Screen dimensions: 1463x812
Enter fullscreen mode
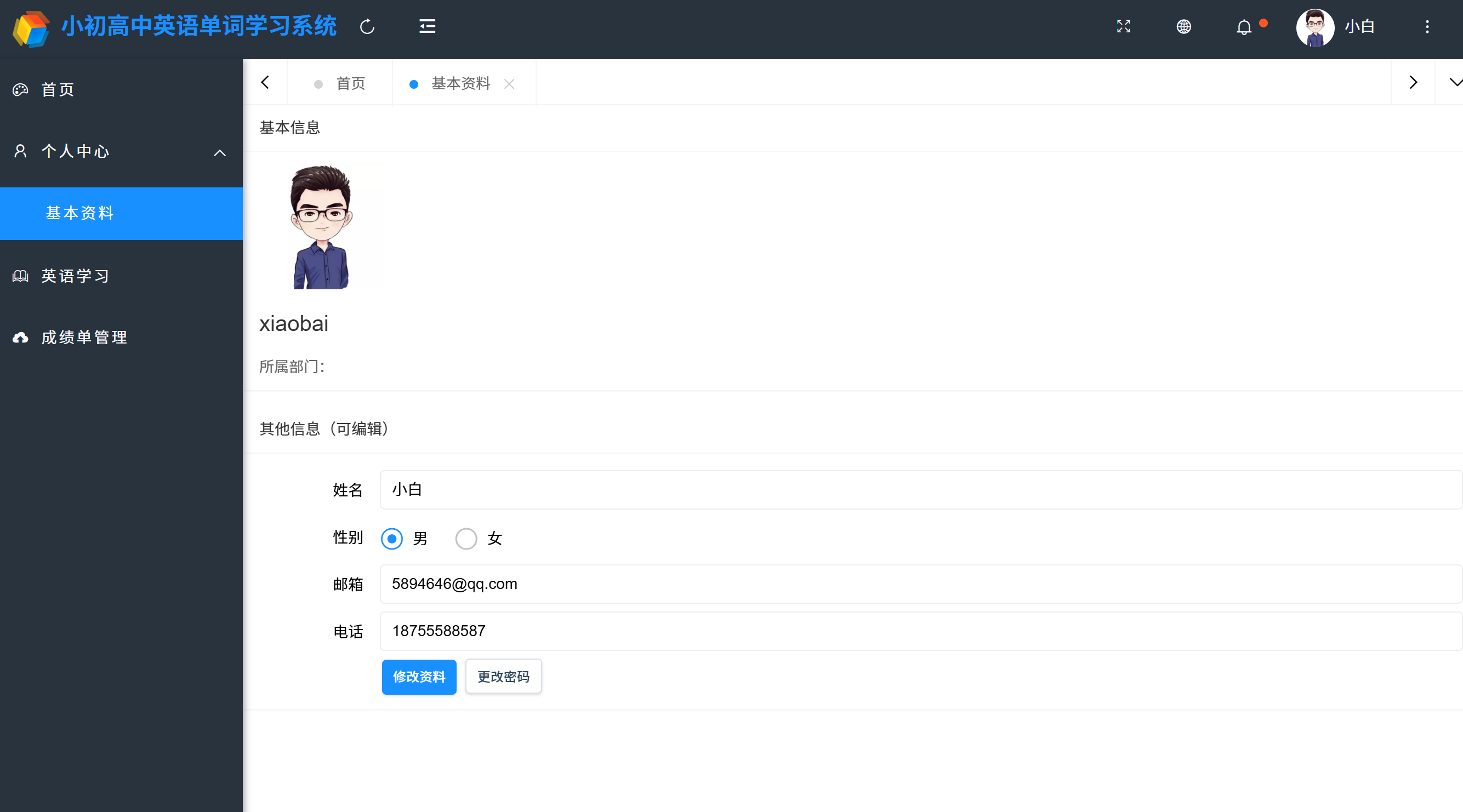(1123, 27)
